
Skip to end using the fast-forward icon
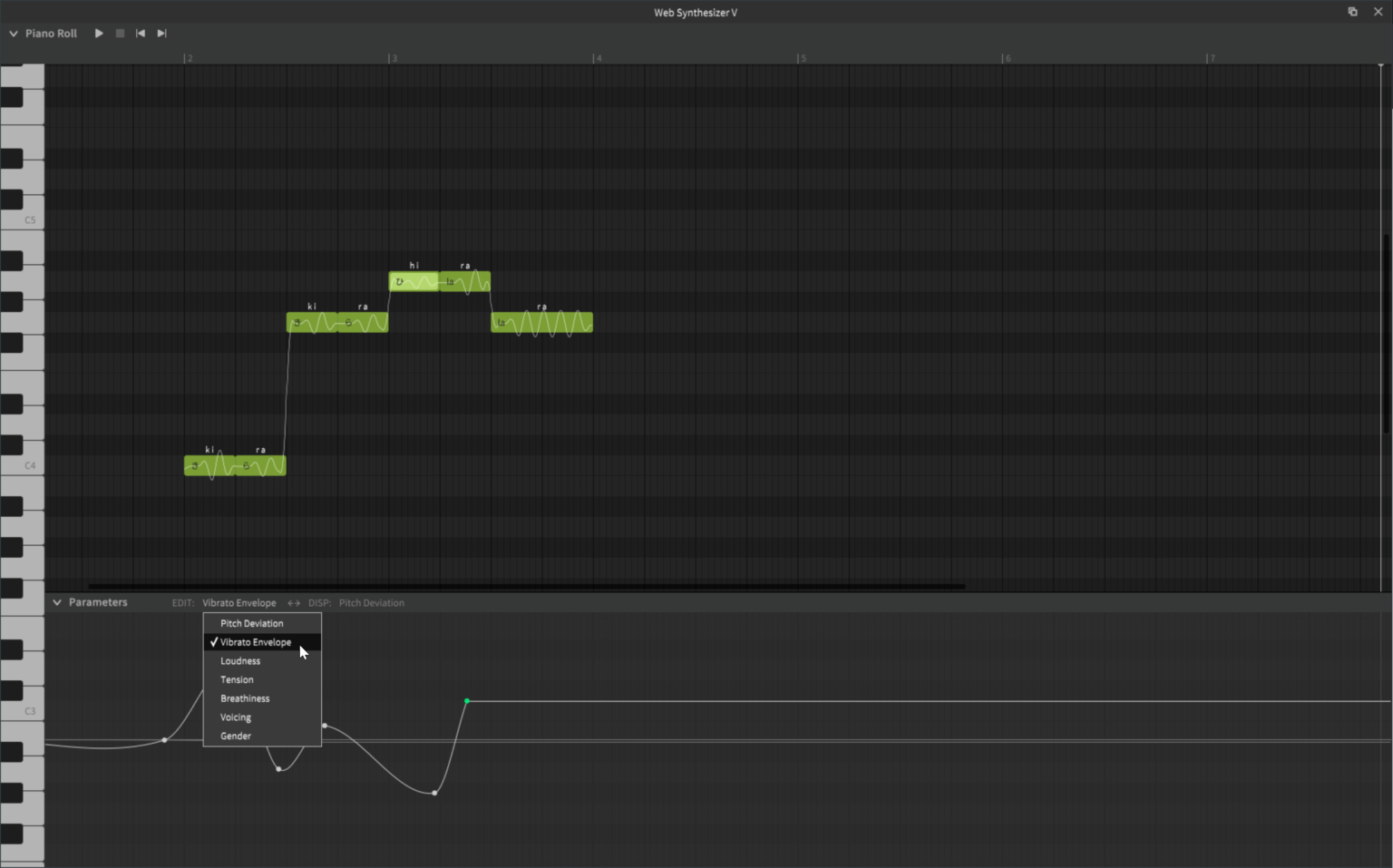pos(161,33)
